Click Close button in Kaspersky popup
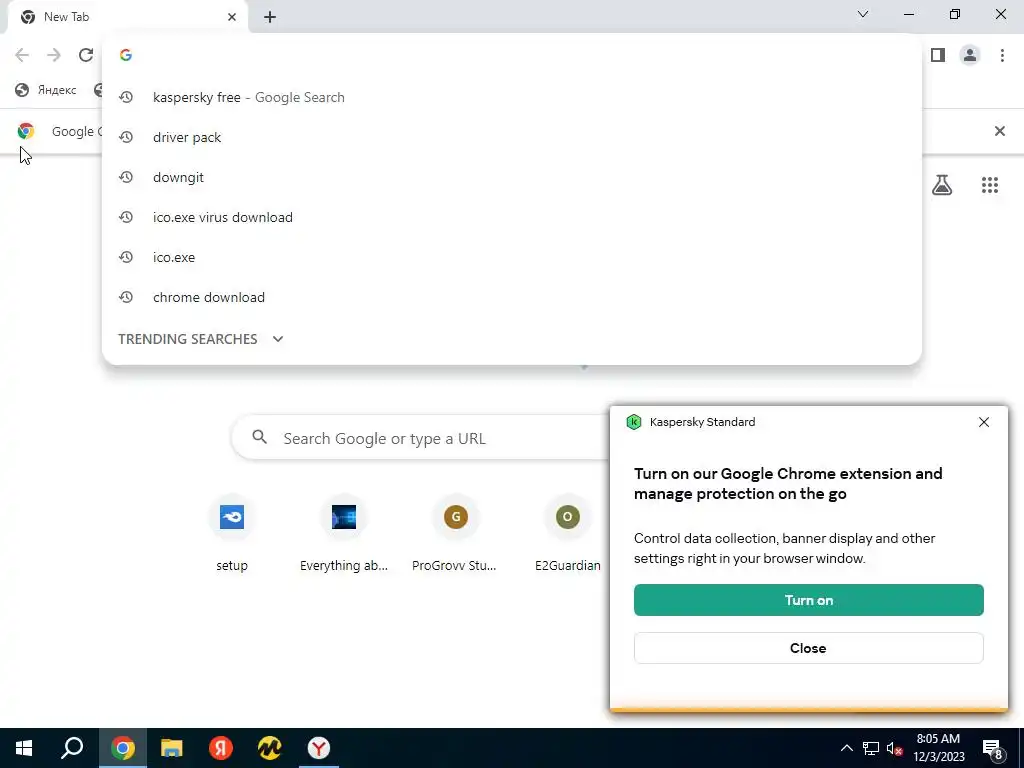This screenshot has width=1024, height=768. pos(808,648)
